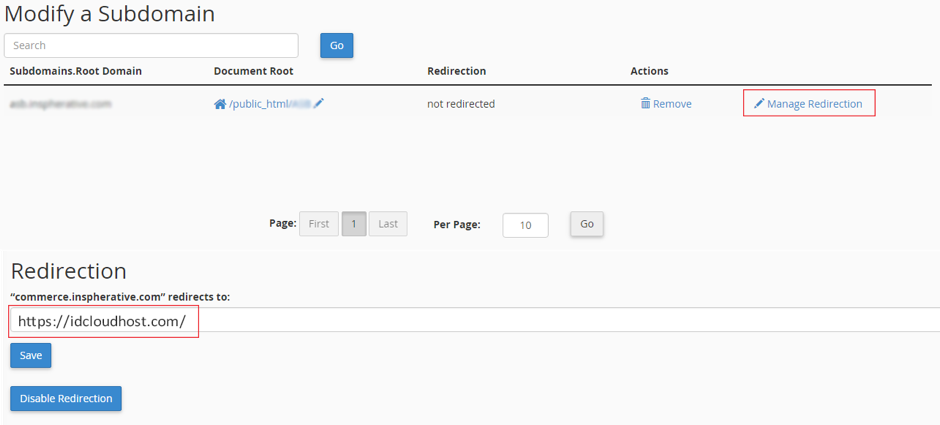Click the home icon beside /public_html
The height and width of the screenshot is (425, 940).
point(220,104)
